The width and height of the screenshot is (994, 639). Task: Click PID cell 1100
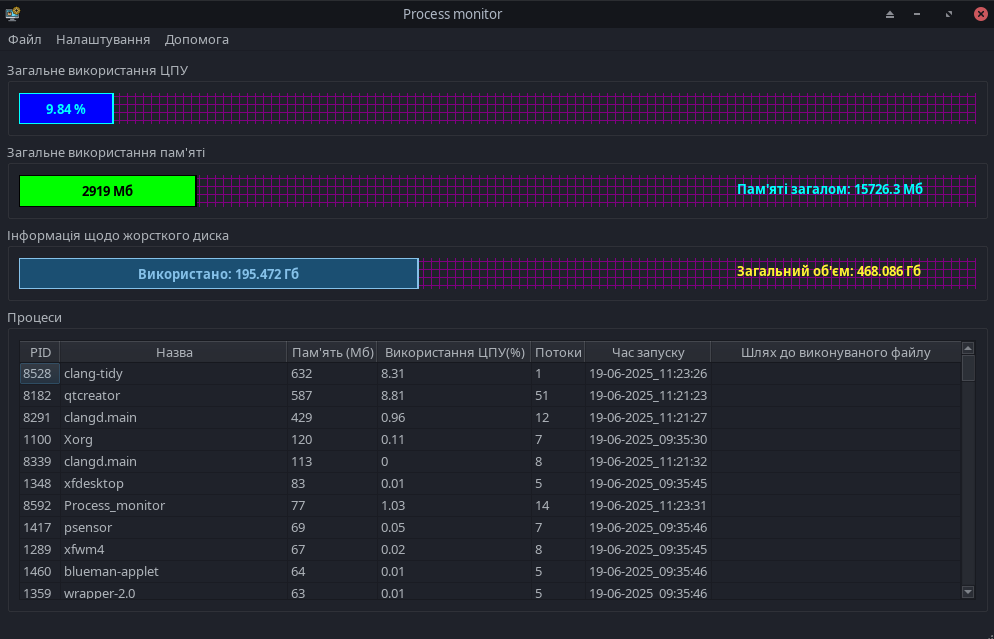click(x=37, y=439)
